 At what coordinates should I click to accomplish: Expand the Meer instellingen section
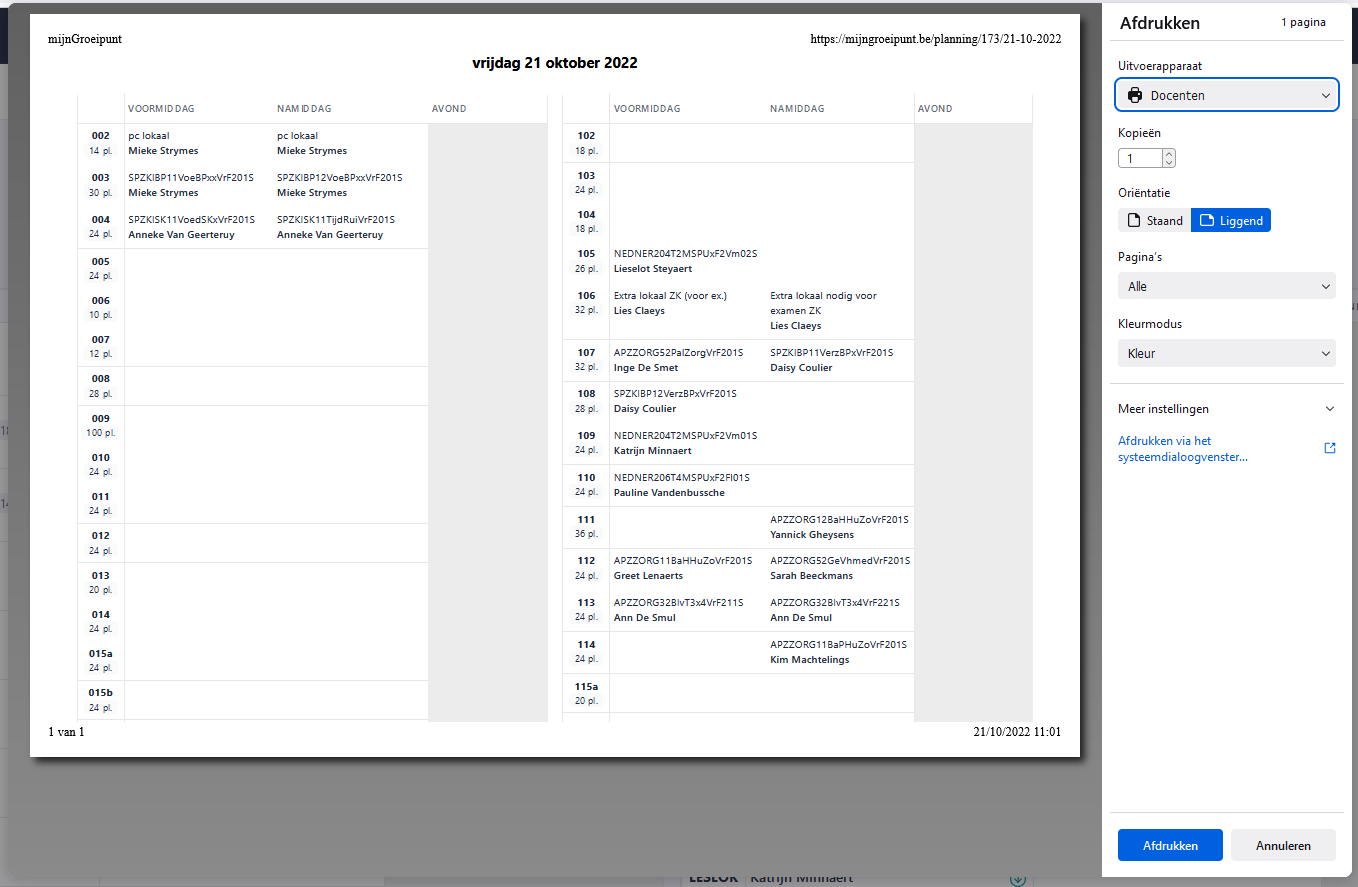tap(1226, 409)
